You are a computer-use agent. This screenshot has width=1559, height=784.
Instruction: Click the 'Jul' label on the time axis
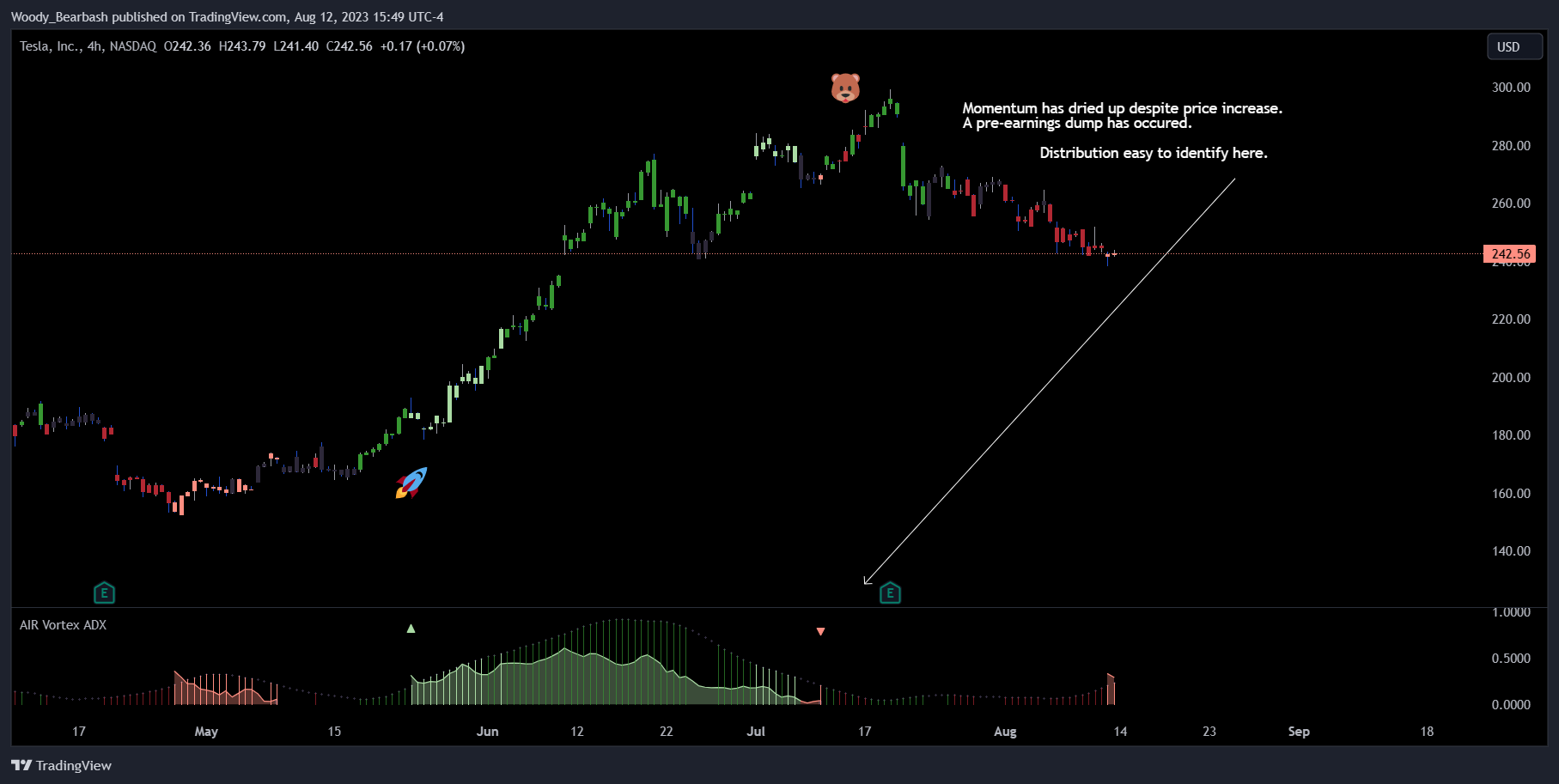[756, 732]
